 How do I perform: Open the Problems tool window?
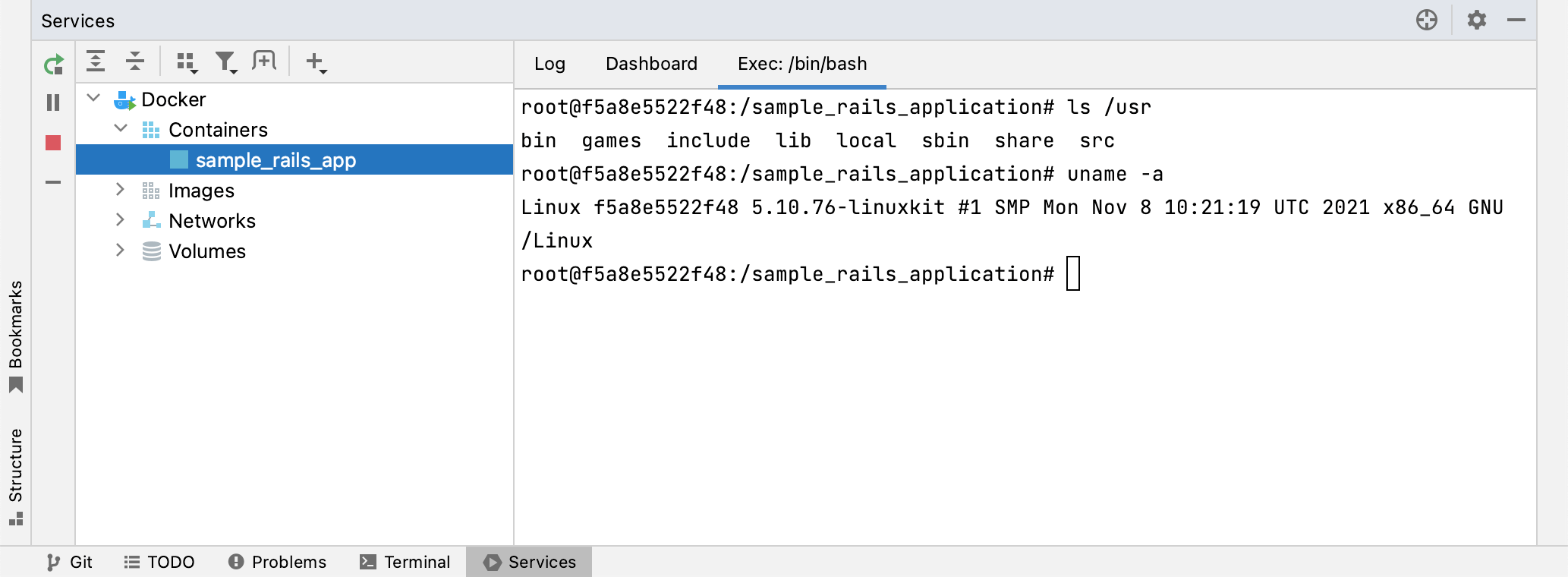pos(278,562)
